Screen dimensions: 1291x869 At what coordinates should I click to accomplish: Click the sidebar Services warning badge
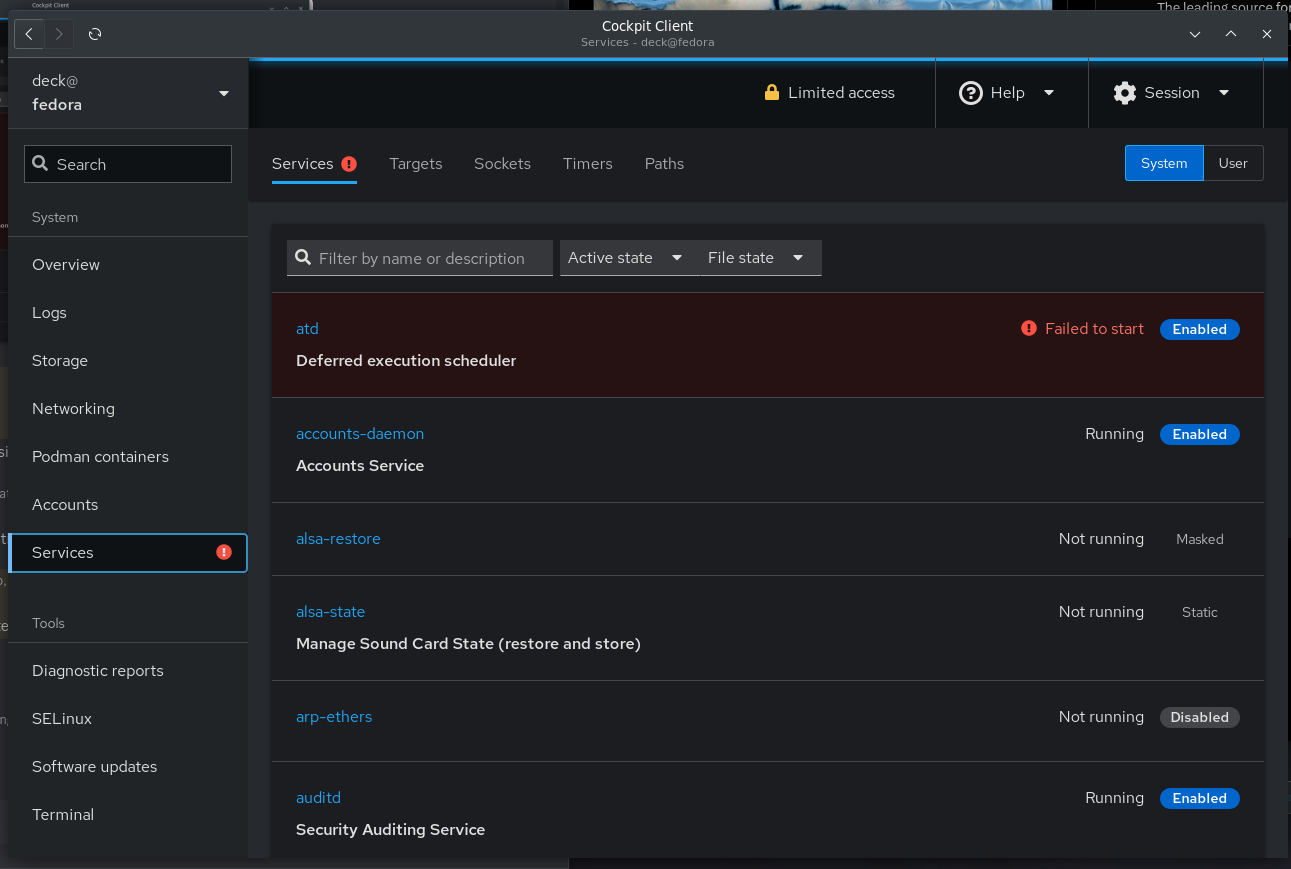click(x=224, y=552)
